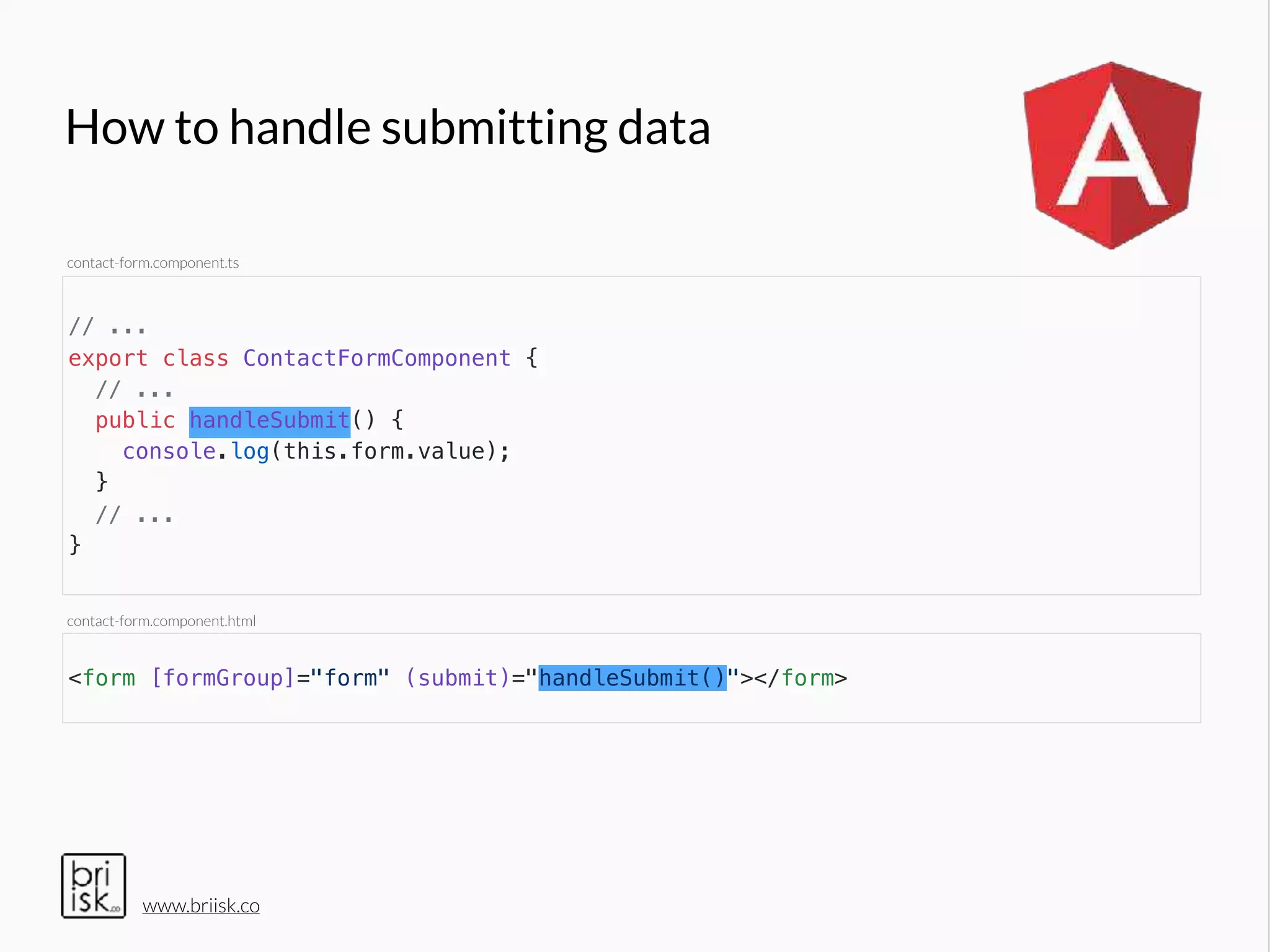Click the 'class' keyword
Image resolution: width=1270 pixels, height=952 pixels.
[x=195, y=358]
